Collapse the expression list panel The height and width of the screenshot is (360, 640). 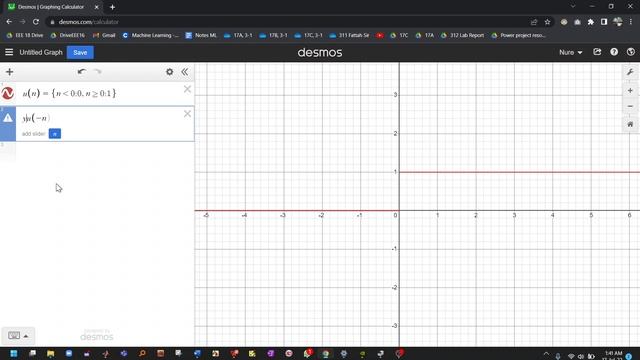(x=185, y=72)
